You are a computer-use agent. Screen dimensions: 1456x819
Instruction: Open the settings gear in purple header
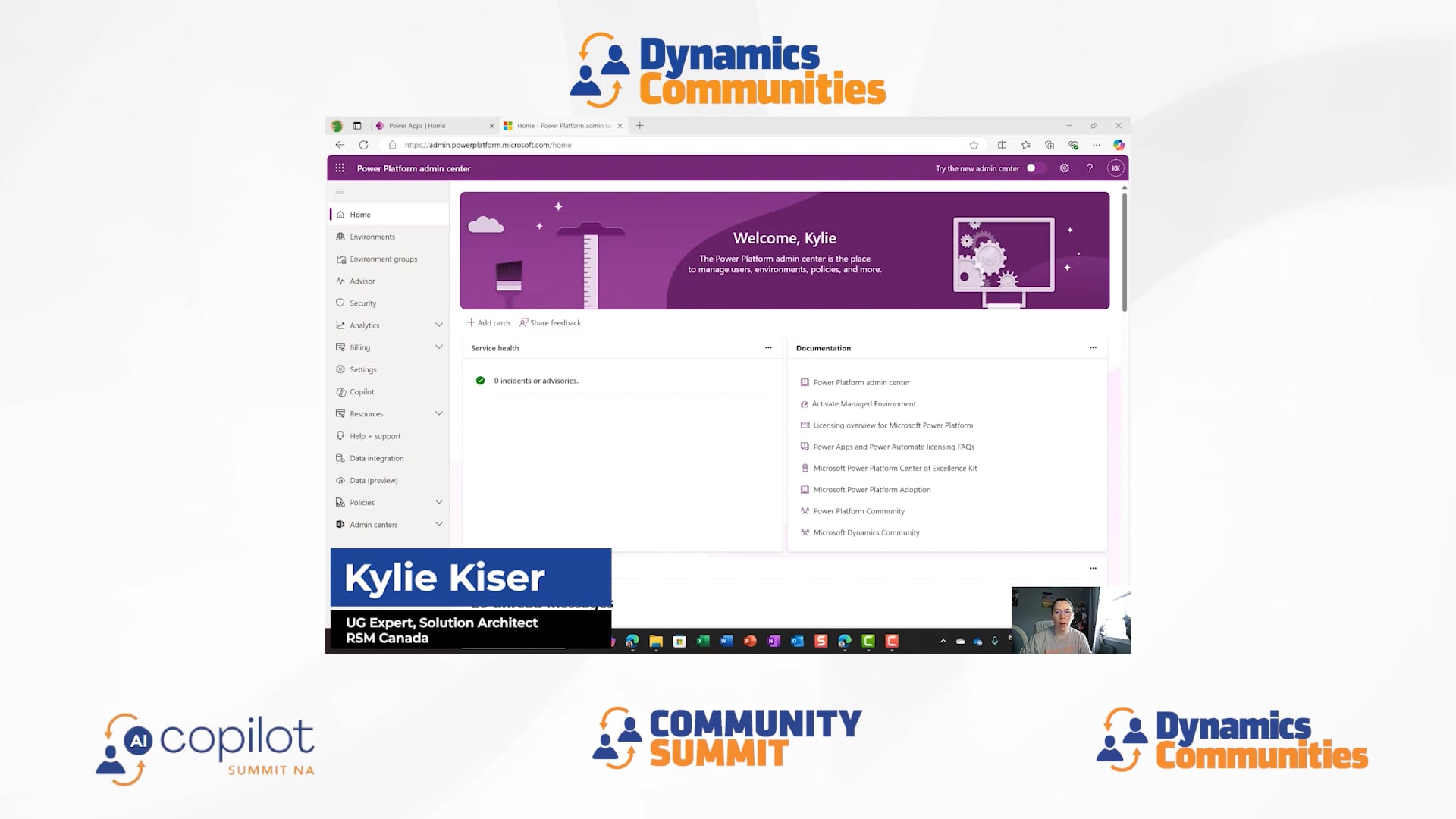click(1065, 168)
